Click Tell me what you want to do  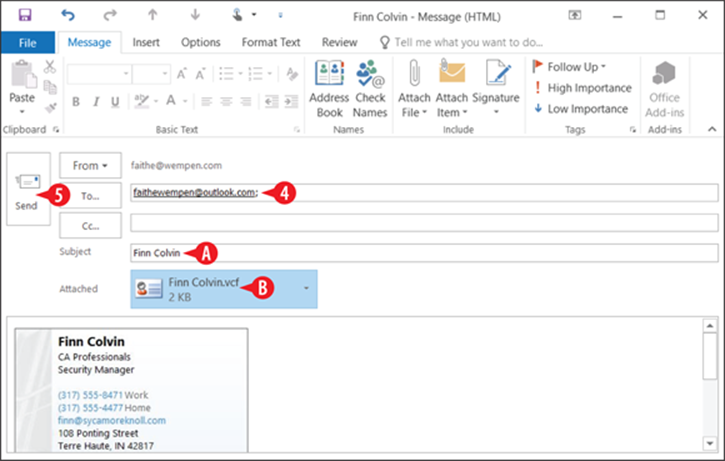(x=461, y=43)
